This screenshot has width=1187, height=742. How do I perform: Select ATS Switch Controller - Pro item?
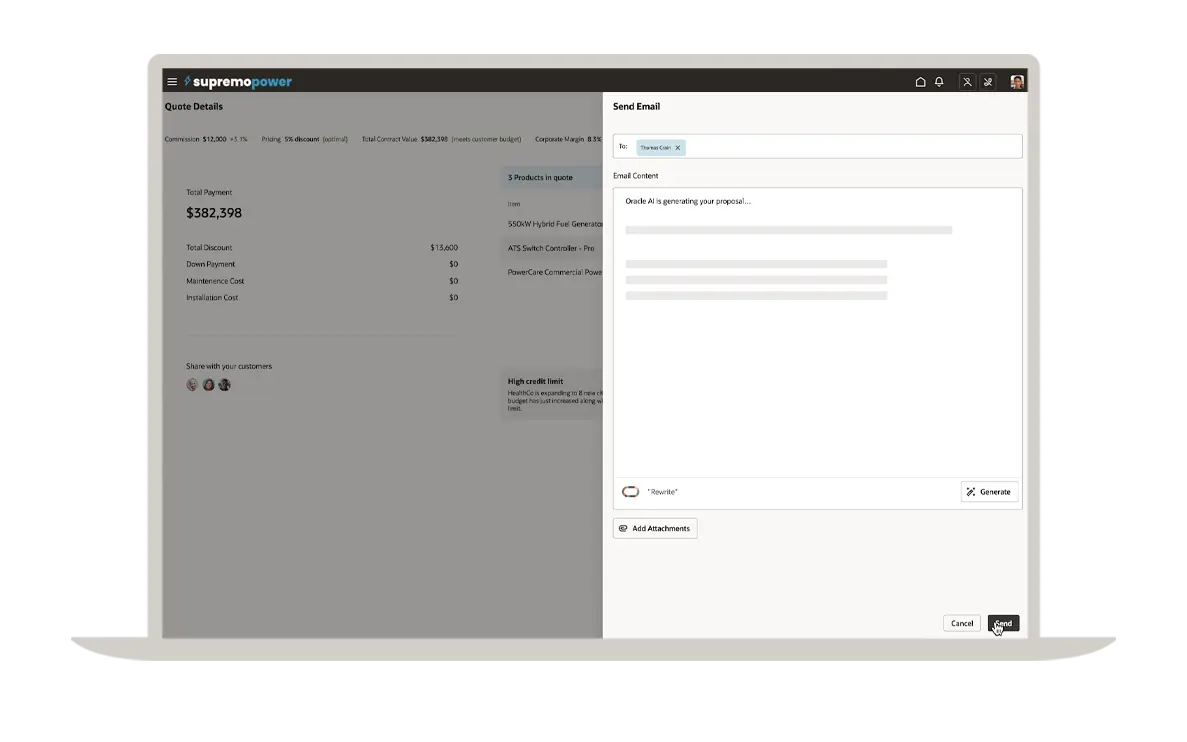[x=551, y=248]
